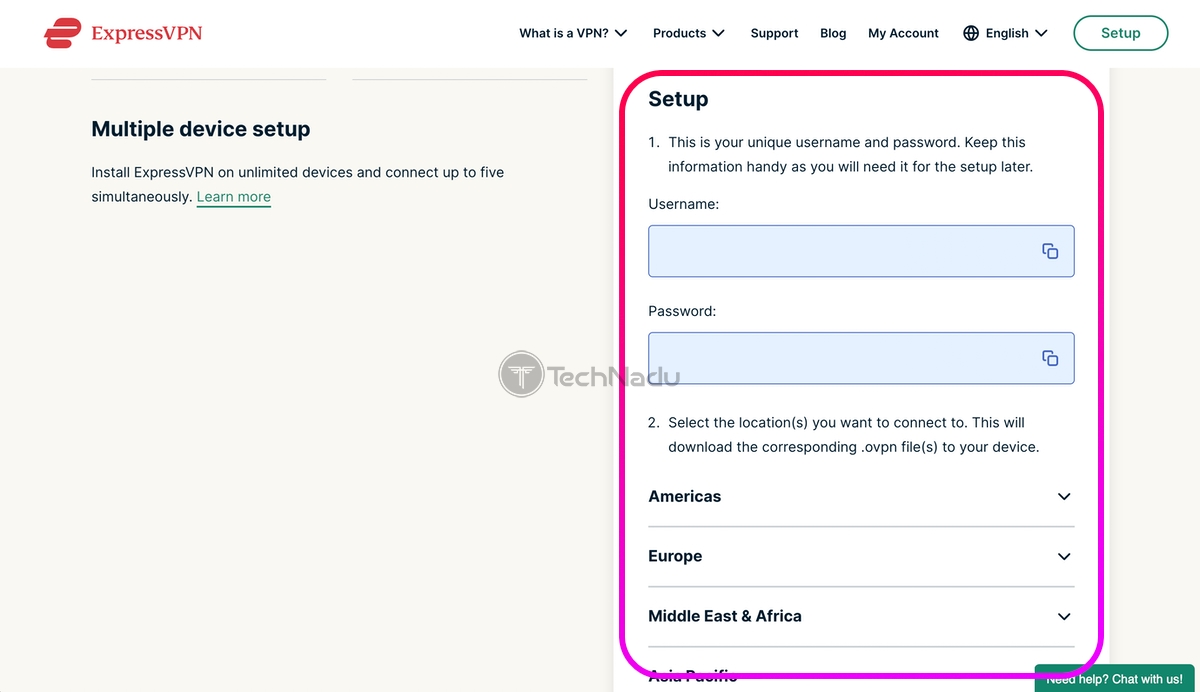
Task: Click the ExpressVPN logo
Action: (123, 33)
